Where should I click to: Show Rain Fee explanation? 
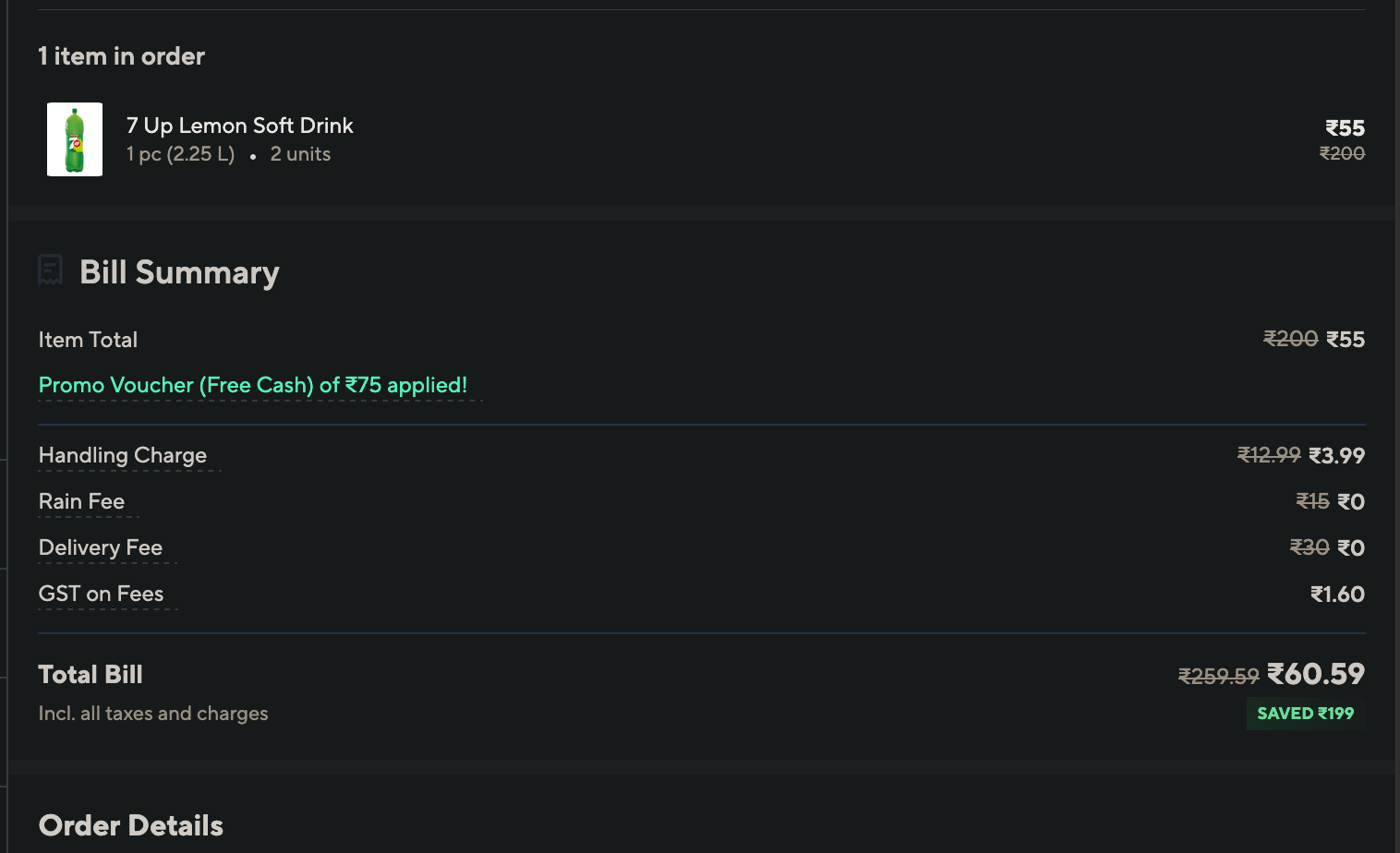pyautogui.click(x=81, y=501)
